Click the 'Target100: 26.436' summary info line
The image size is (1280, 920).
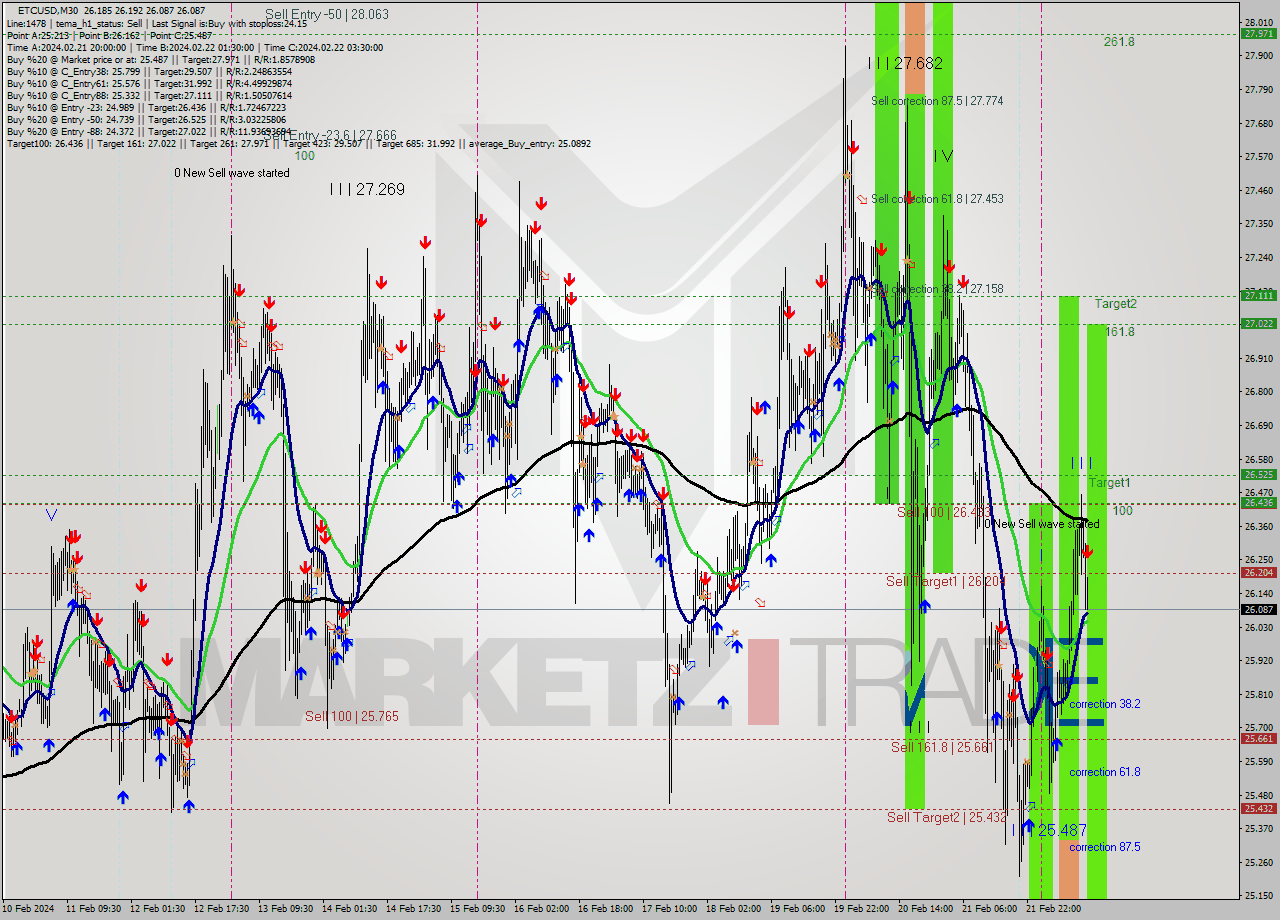pos(299,144)
